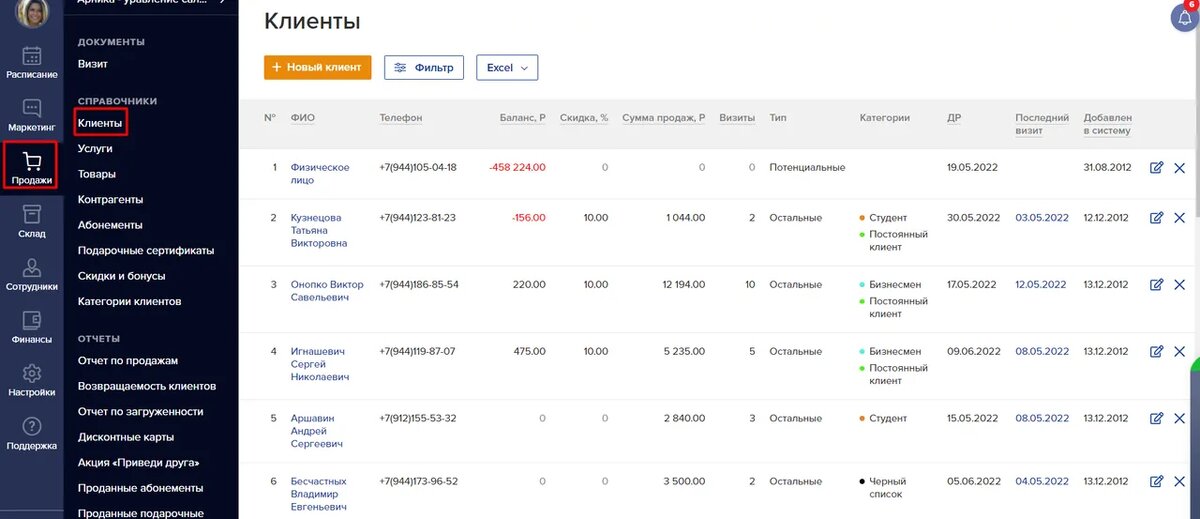The height and width of the screenshot is (519, 1200).
Task: Open the Абонементы directory
Action: tap(110, 225)
